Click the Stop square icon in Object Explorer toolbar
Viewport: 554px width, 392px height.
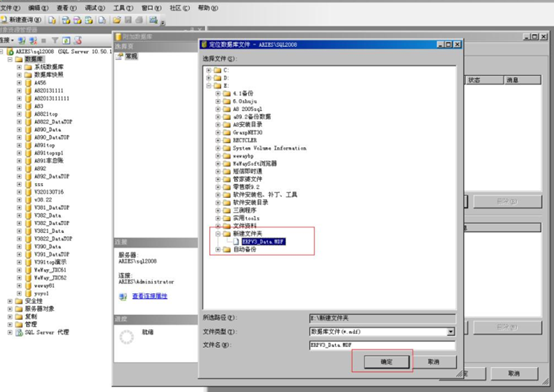point(44,41)
